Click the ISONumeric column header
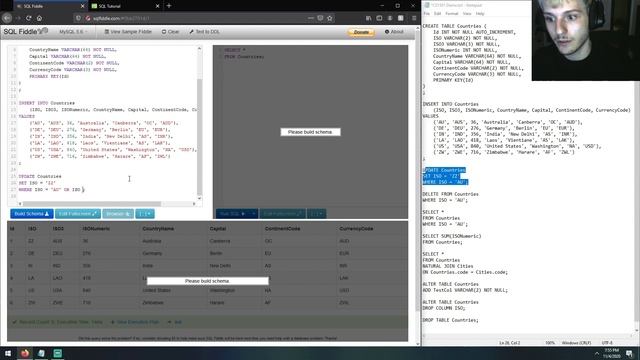The image size is (640, 360). [96, 229]
